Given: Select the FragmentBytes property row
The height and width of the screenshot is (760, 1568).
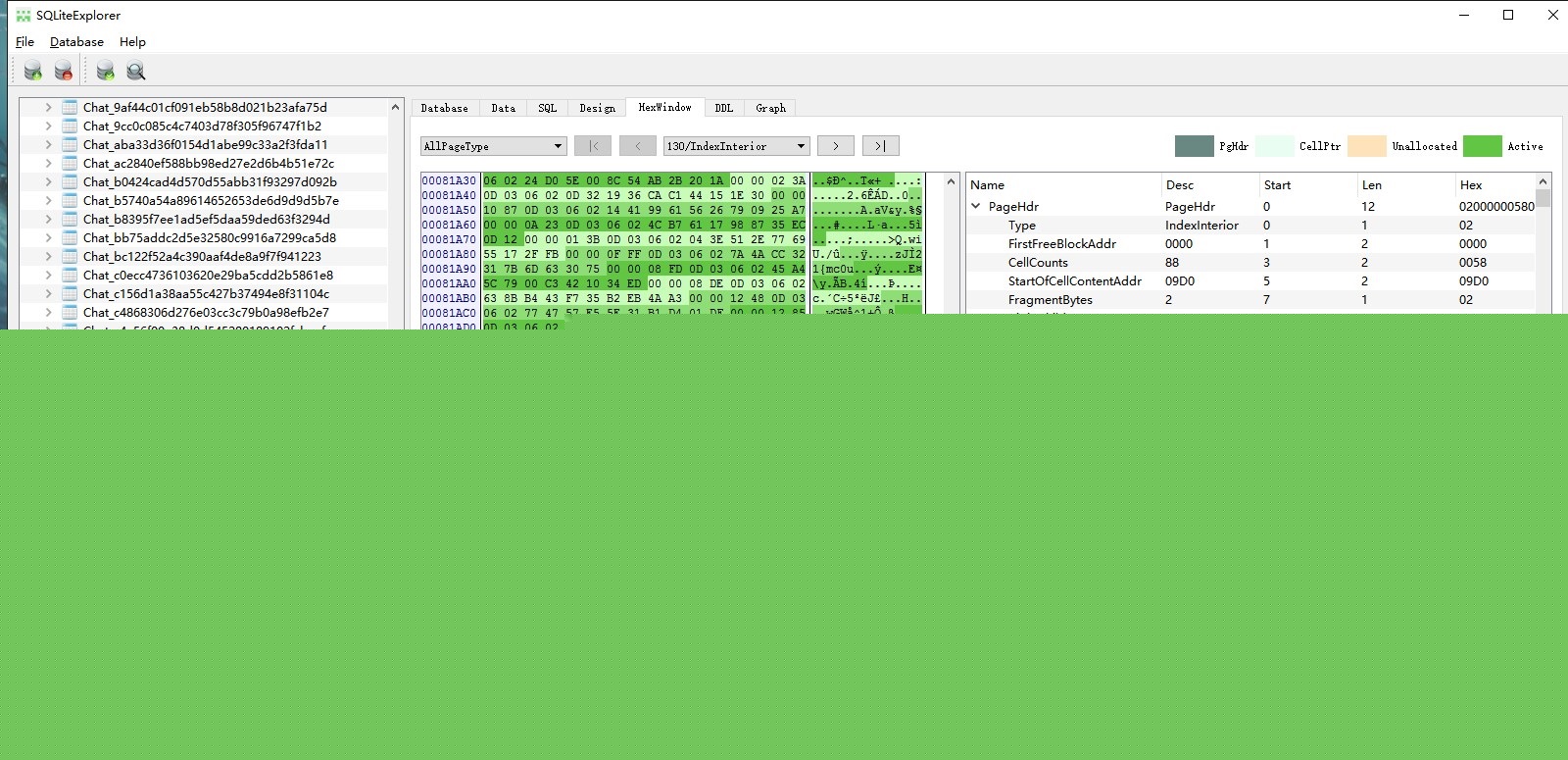Looking at the screenshot, I should 1250,300.
